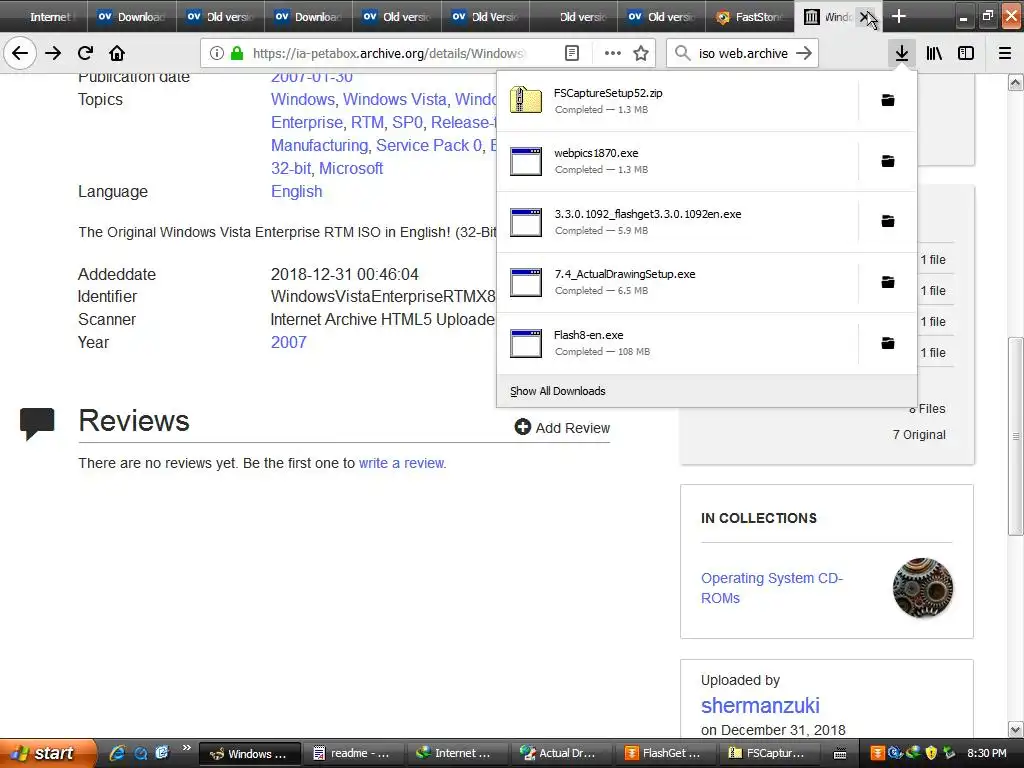Open the Windows Start menu
Viewport: 1024px width, 768px height.
(x=48, y=753)
